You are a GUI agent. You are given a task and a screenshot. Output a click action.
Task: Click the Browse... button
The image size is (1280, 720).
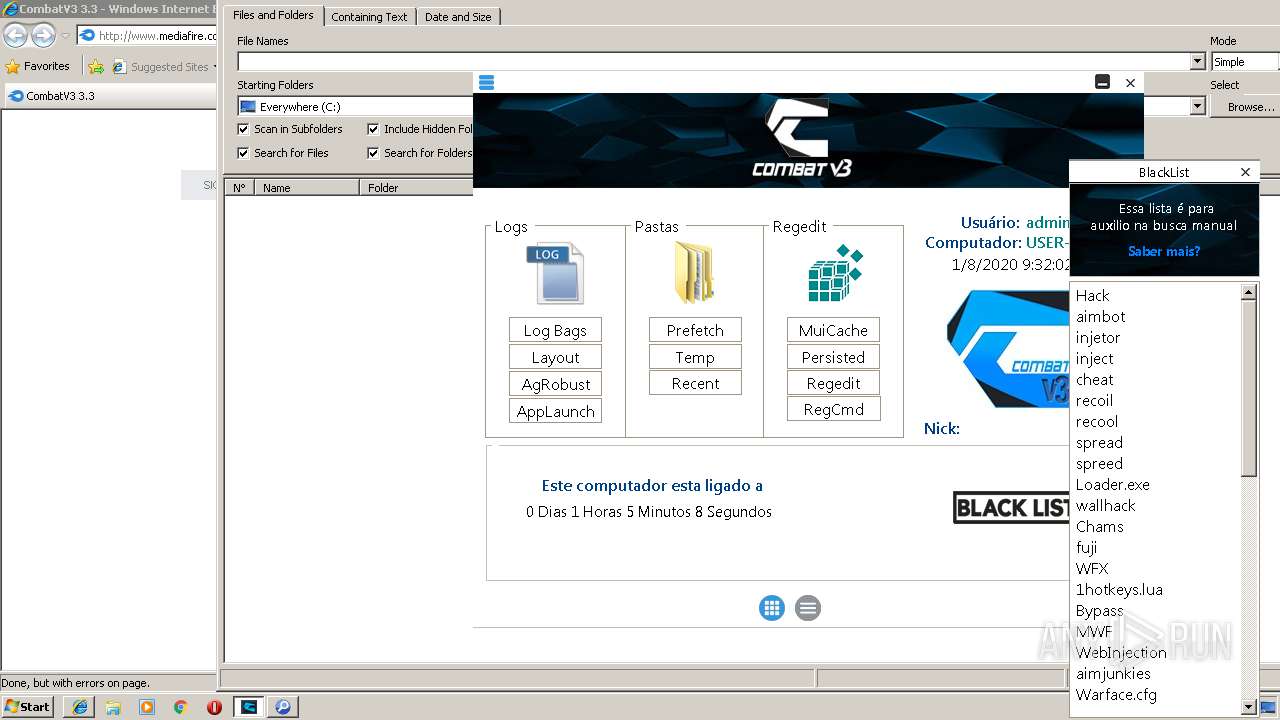(x=1244, y=106)
